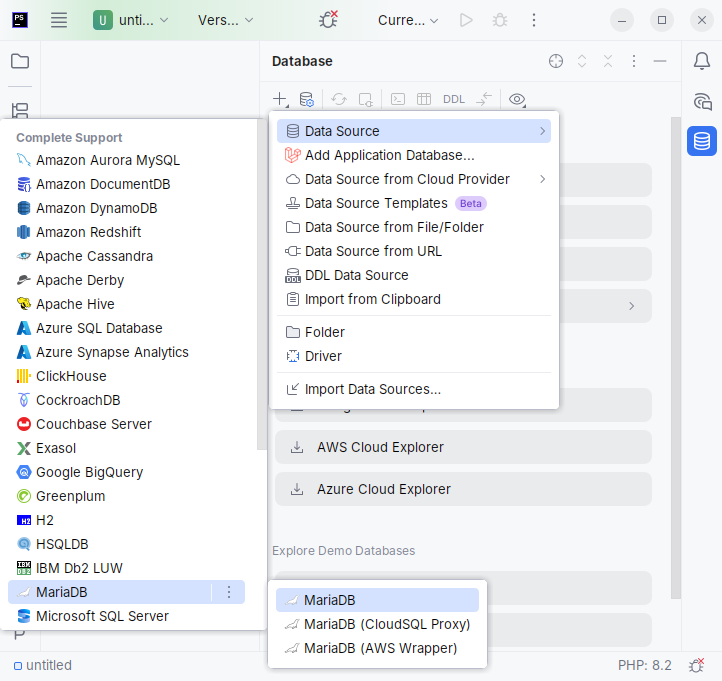Viewport: 722px width, 681px height.
Task: Select Apache Cassandra
Action: 127,256
